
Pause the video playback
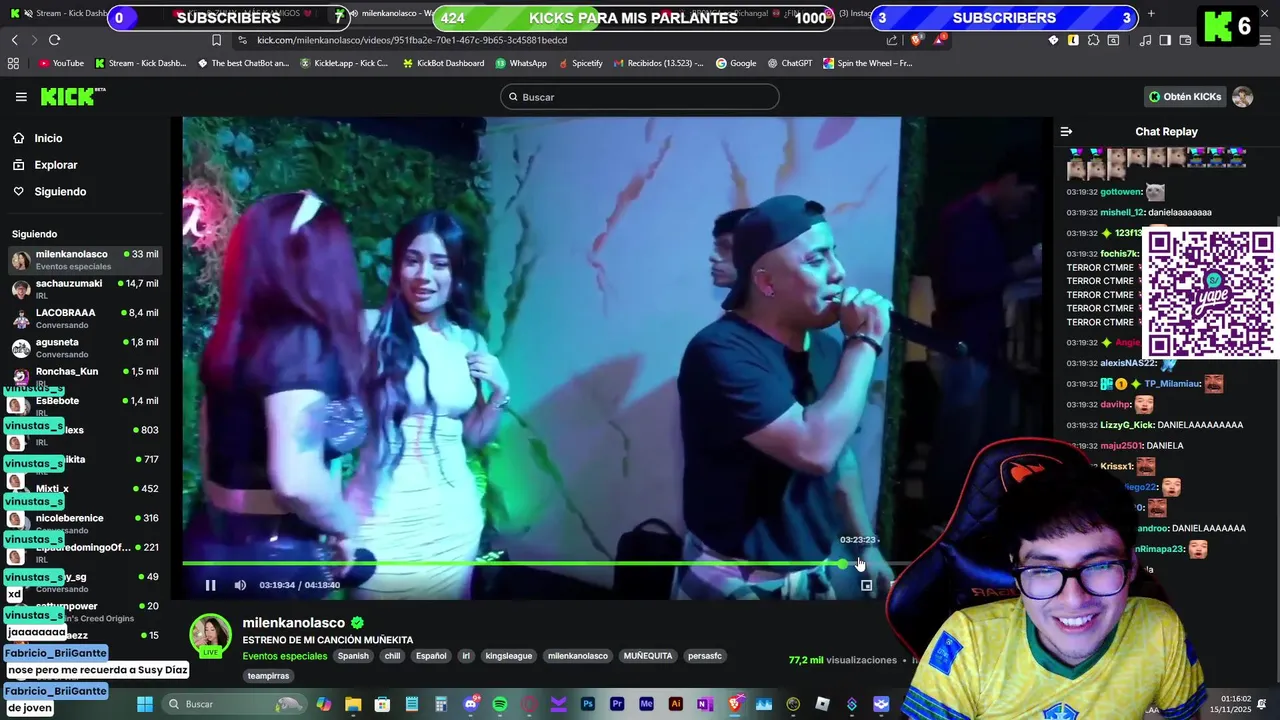click(210, 585)
